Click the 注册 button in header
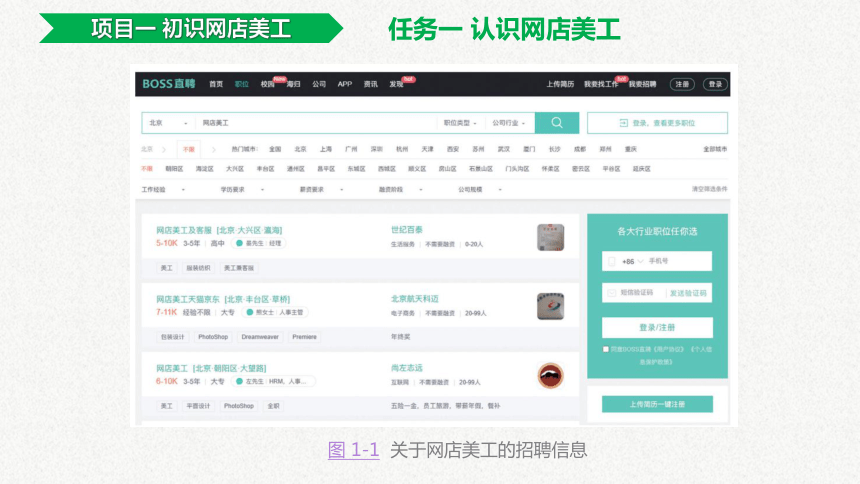 point(682,84)
